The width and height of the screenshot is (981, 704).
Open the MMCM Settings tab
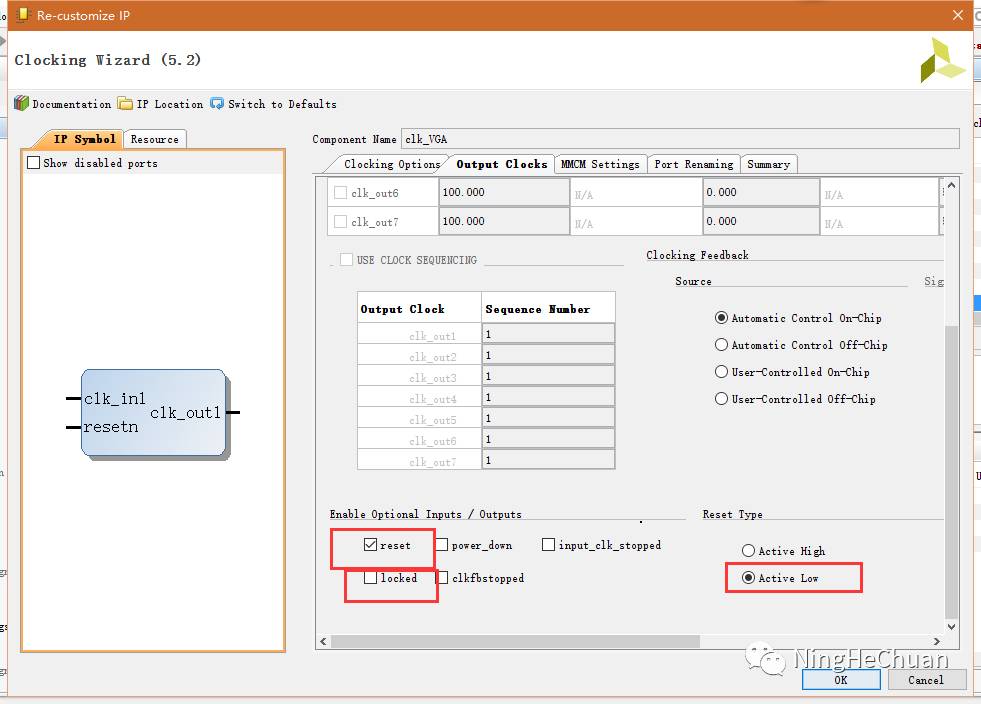pos(599,164)
